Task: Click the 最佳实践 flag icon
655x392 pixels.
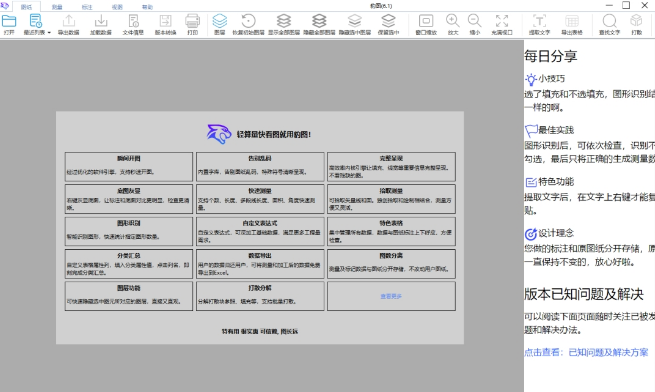Action: click(531, 130)
